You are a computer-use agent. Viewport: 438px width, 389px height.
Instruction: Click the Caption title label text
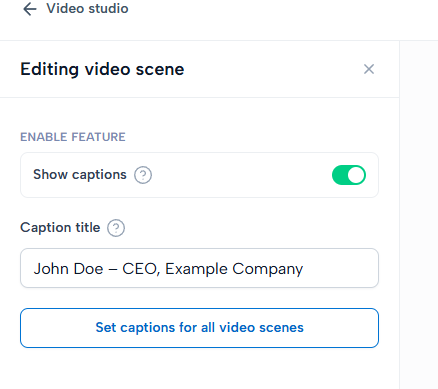pos(60,228)
